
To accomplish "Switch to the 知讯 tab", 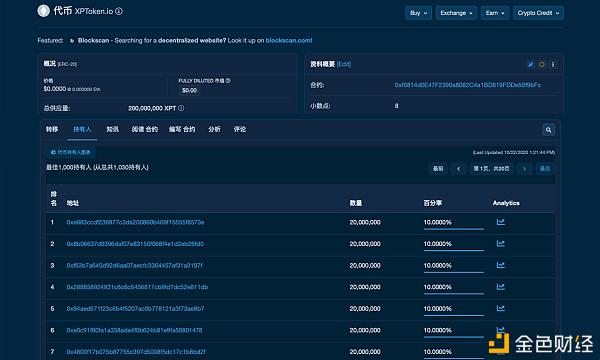I will coord(112,129).
